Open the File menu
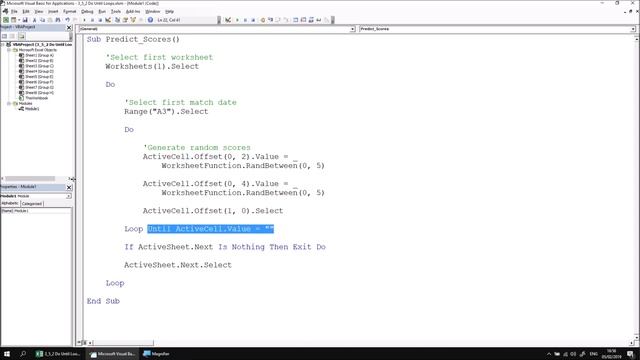The height and width of the screenshot is (360, 640). (14, 11)
